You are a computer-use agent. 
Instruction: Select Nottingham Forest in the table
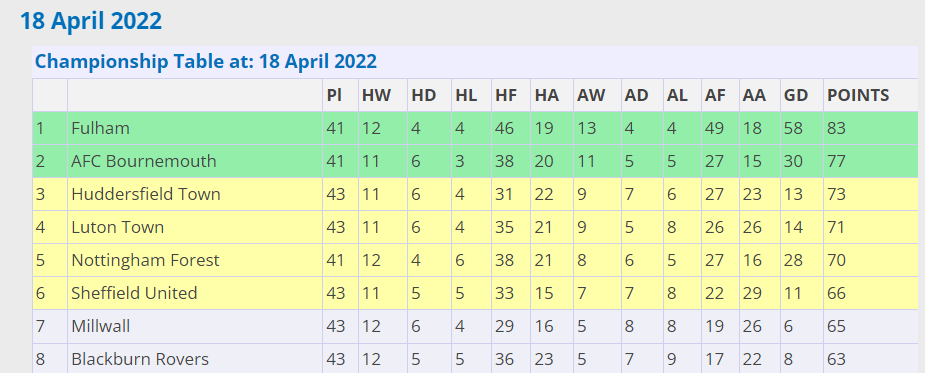tap(145, 260)
